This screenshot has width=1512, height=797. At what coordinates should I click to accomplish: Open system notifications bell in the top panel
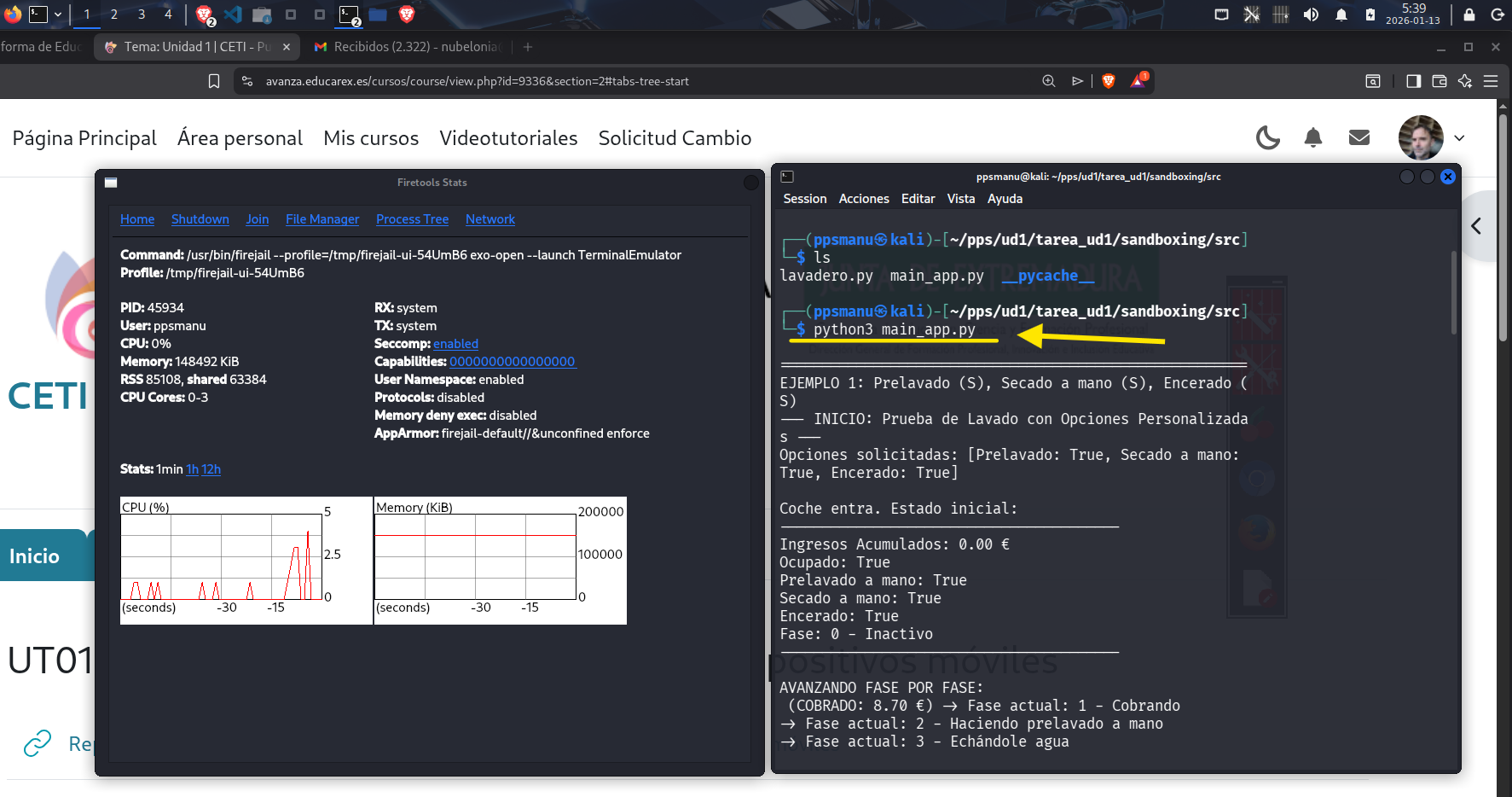coord(1341,15)
